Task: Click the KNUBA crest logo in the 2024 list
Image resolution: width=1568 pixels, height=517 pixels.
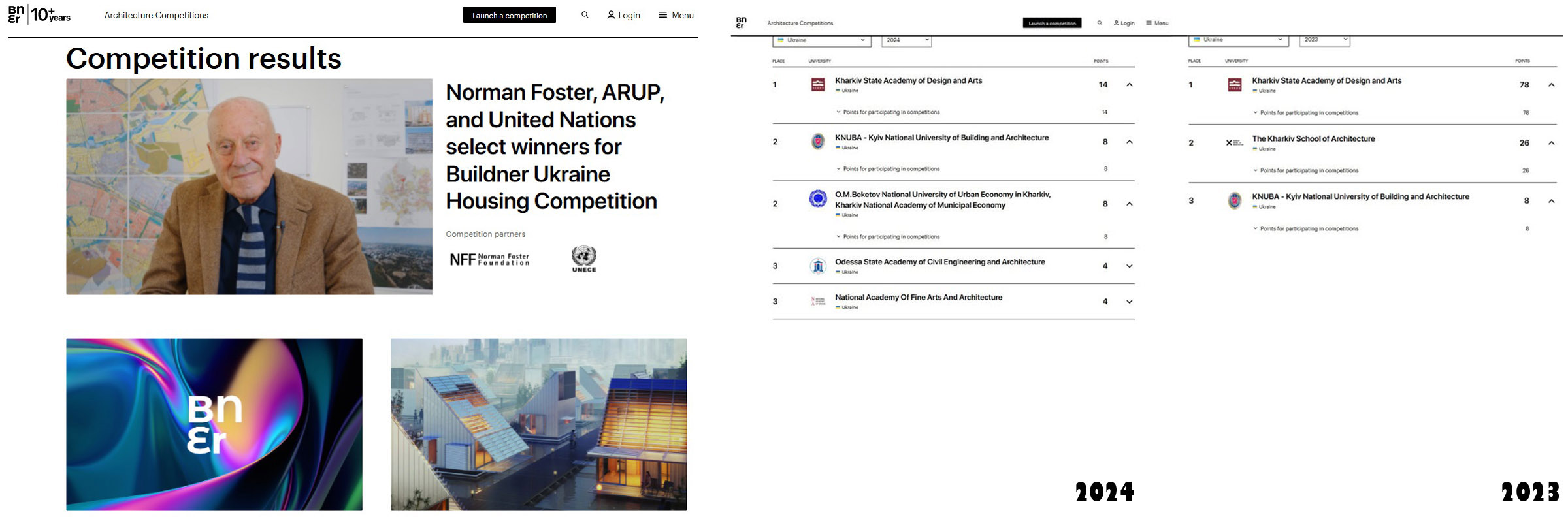Action: tap(818, 142)
